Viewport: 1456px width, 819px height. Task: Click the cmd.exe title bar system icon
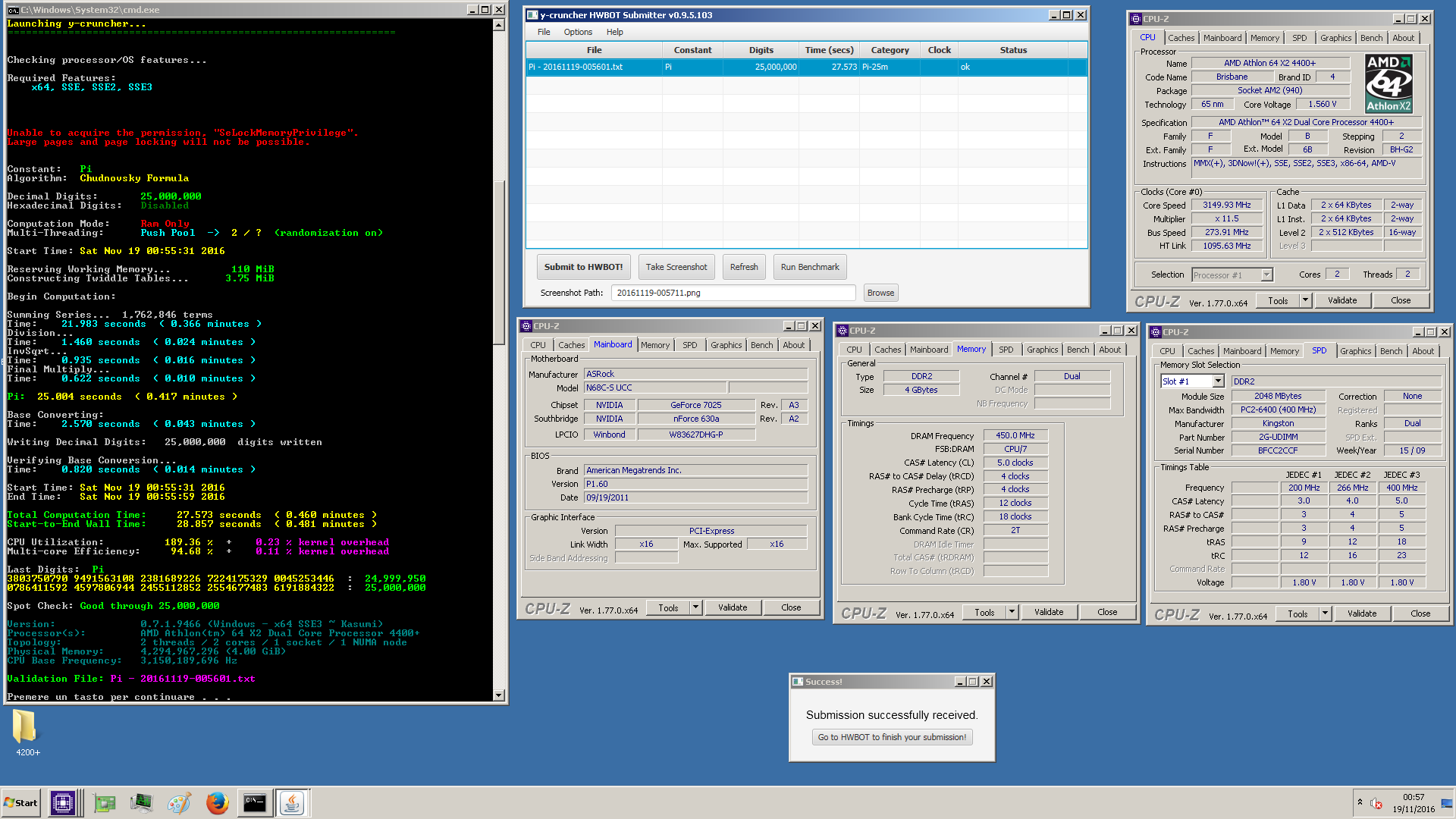pyautogui.click(x=13, y=10)
